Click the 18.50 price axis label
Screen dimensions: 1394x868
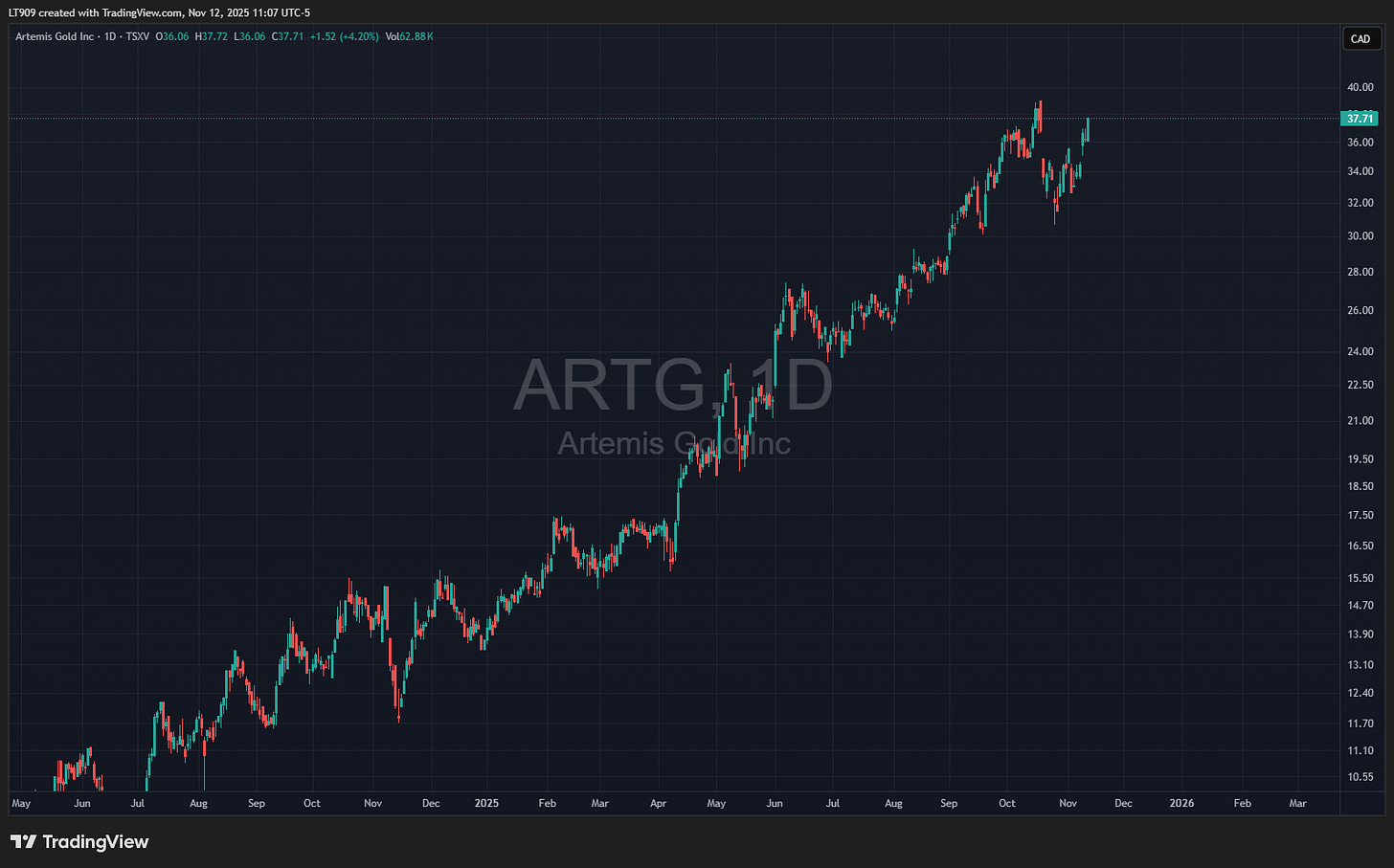click(x=1360, y=487)
